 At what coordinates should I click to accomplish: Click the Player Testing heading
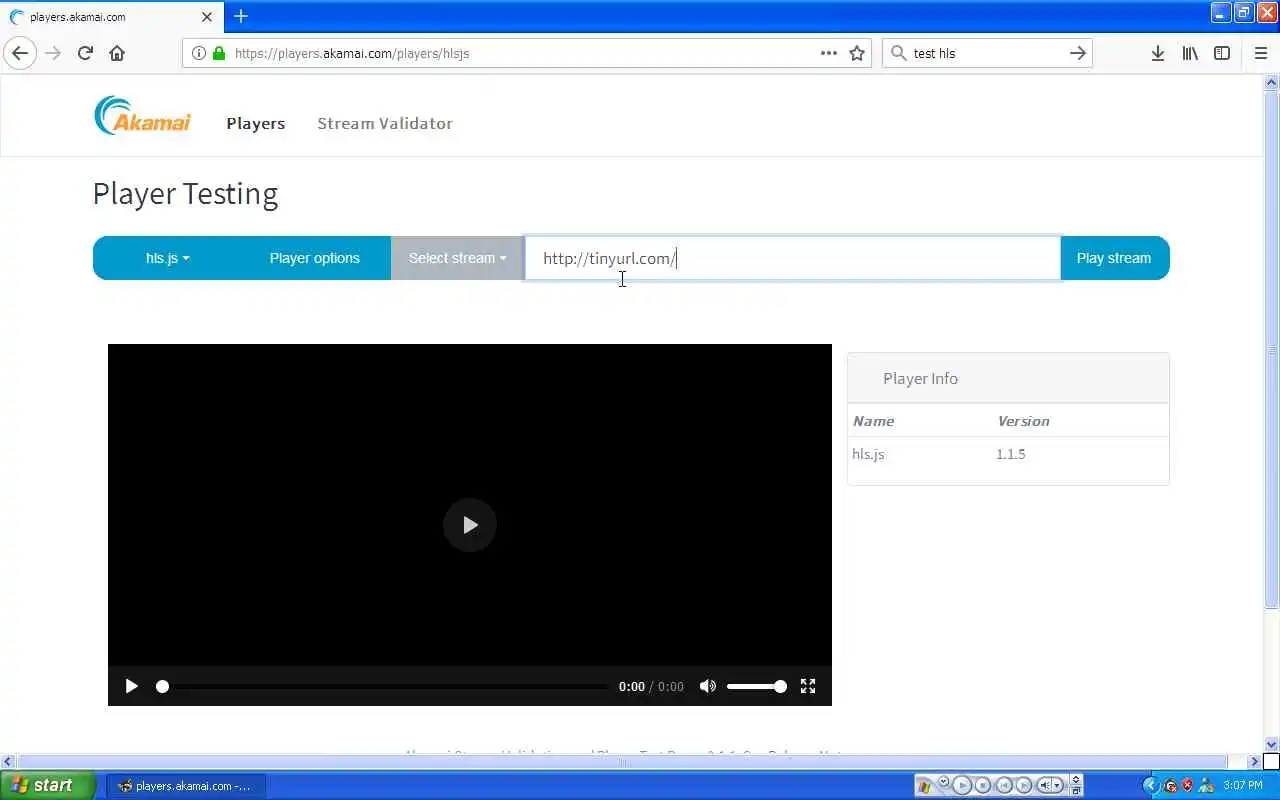click(185, 193)
